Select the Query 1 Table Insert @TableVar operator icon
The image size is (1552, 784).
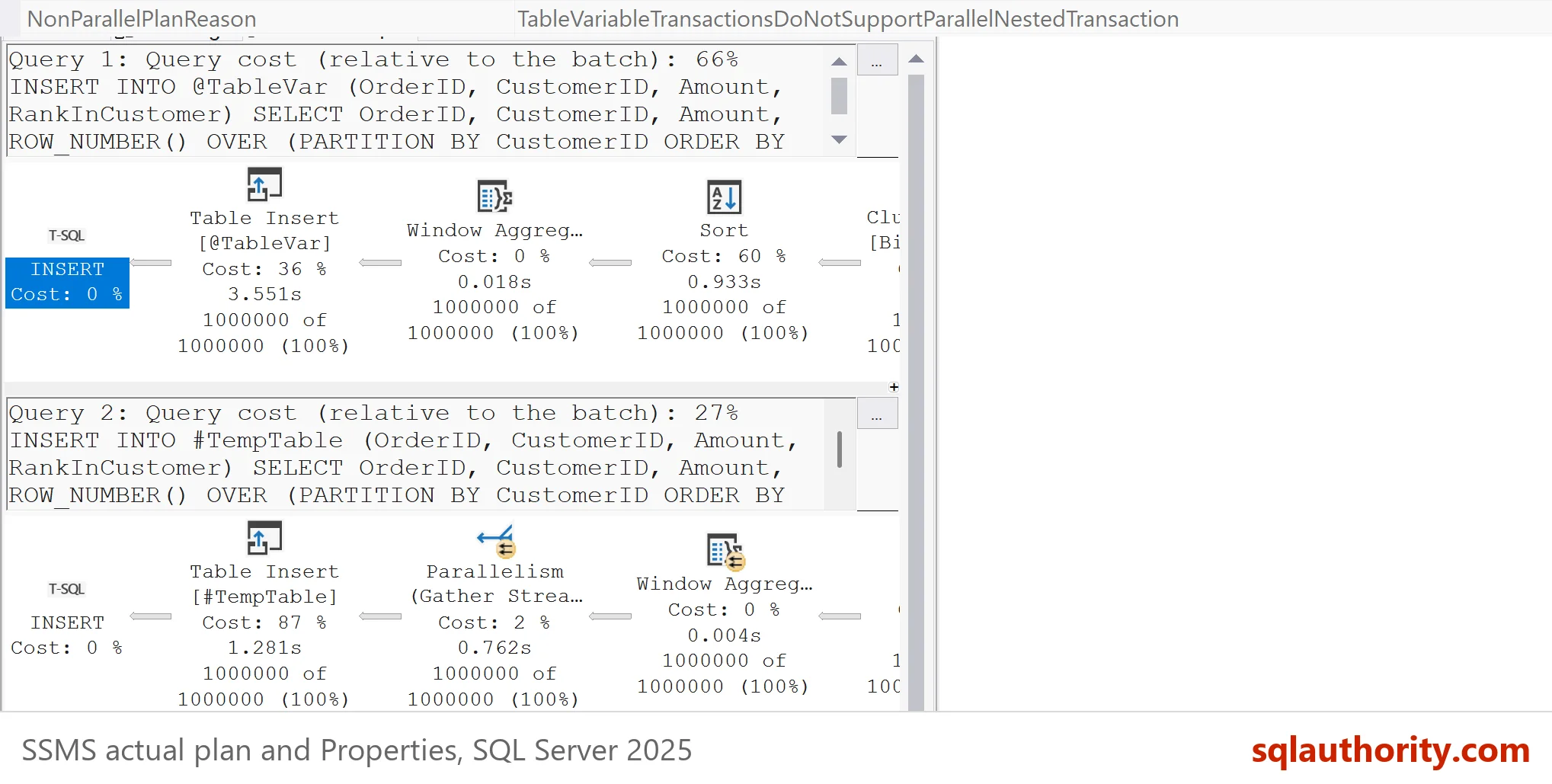click(x=264, y=185)
